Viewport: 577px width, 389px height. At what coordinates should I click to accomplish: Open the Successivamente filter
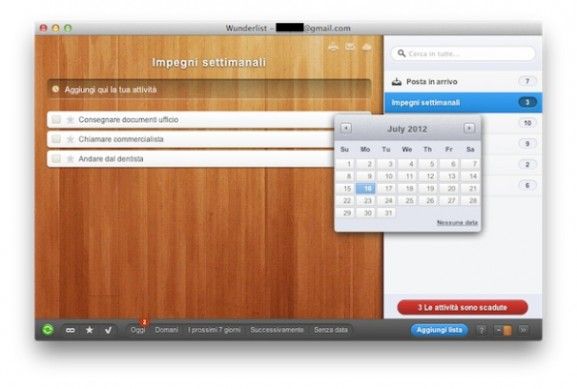277,330
